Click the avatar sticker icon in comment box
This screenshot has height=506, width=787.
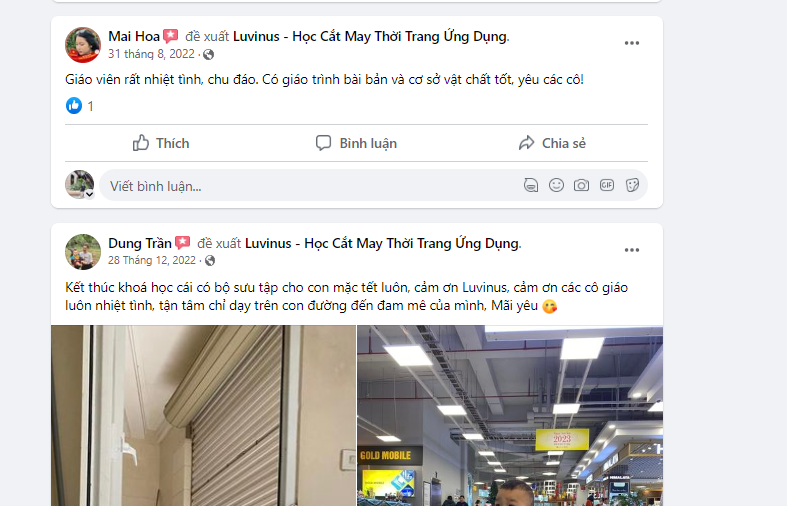coord(531,185)
